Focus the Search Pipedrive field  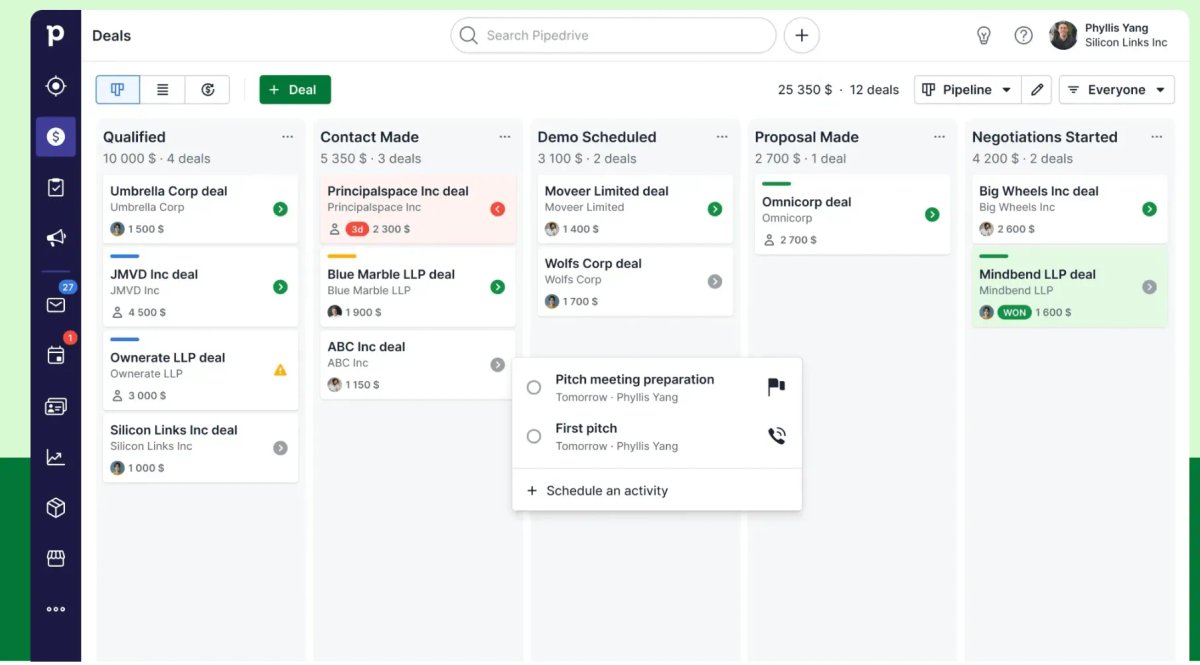click(x=613, y=36)
